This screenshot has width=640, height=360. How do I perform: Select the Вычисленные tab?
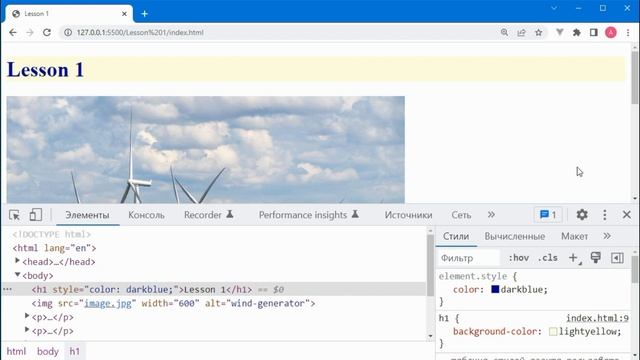pyautogui.click(x=515, y=236)
